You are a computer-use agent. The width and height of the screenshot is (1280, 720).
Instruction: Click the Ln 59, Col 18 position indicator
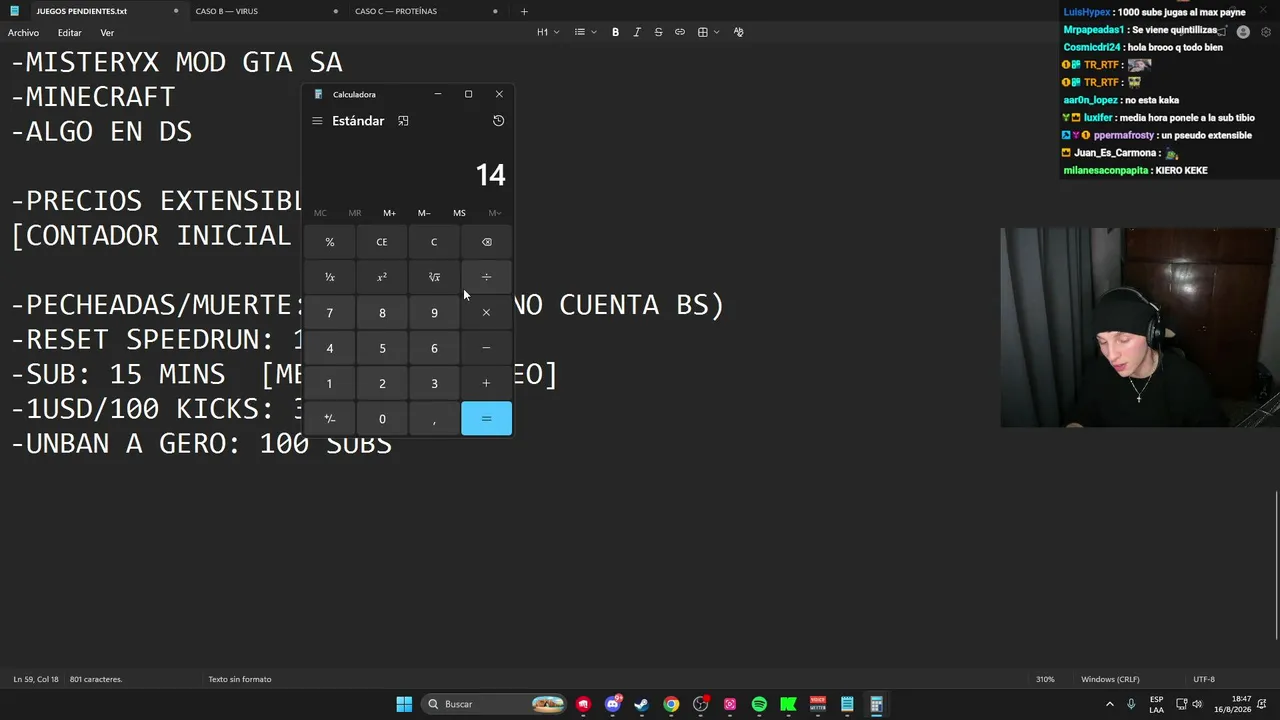click(36, 679)
